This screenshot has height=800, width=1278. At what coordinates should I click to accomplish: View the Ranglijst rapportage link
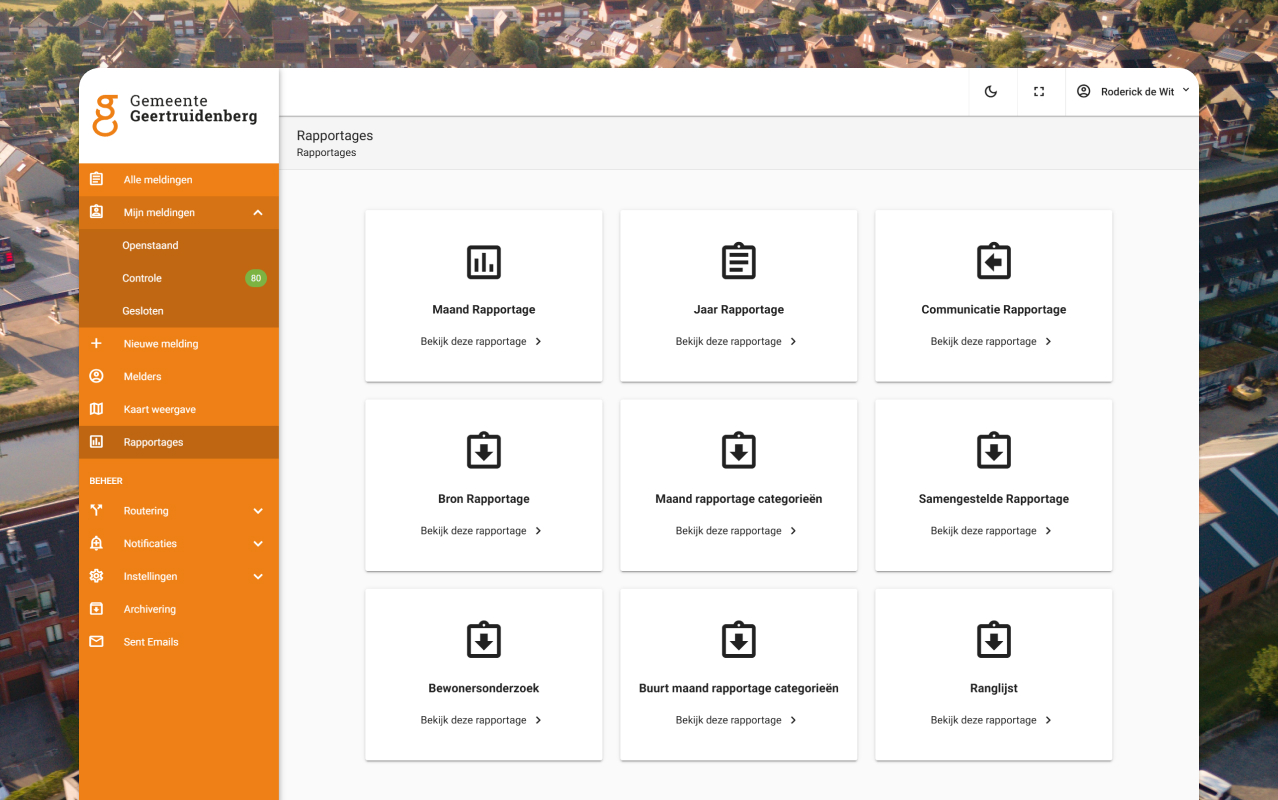[x=989, y=719]
